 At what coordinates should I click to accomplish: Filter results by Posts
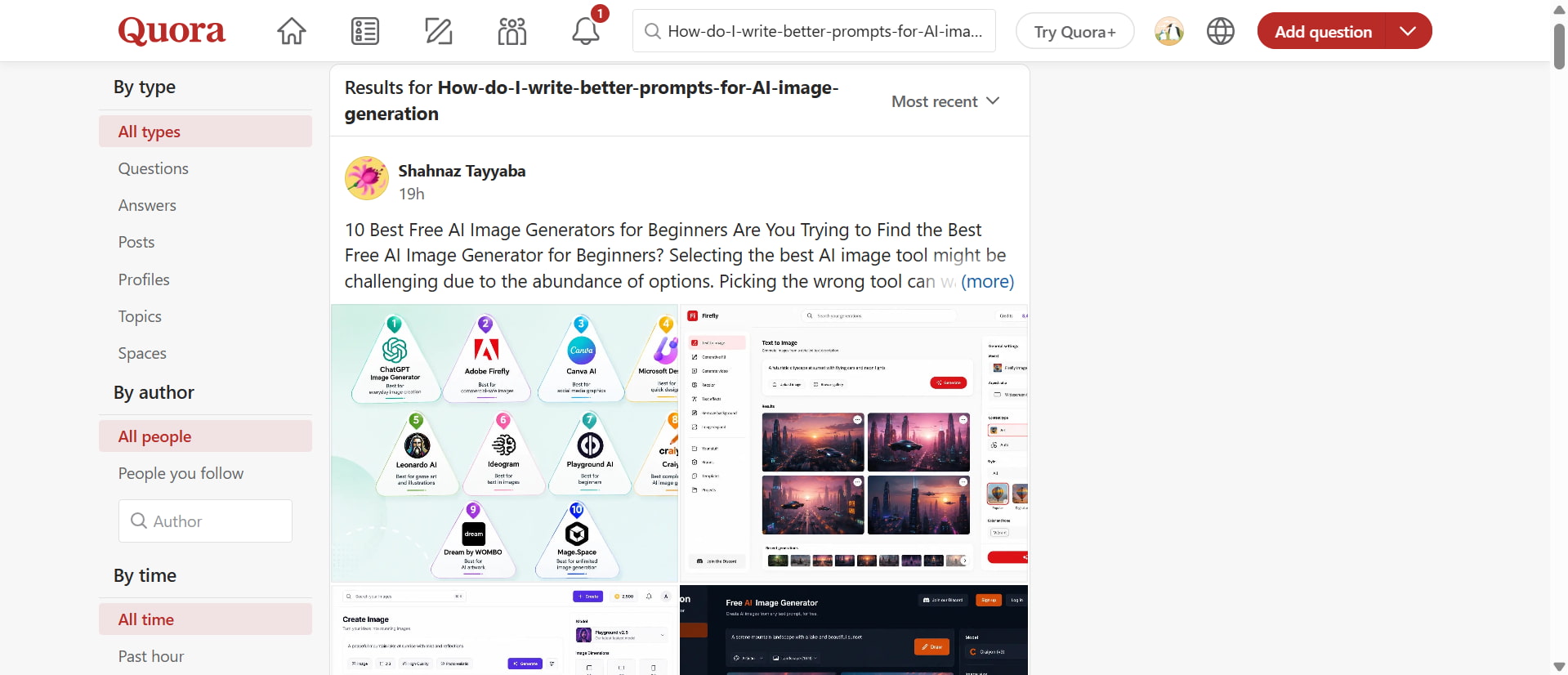[136, 242]
